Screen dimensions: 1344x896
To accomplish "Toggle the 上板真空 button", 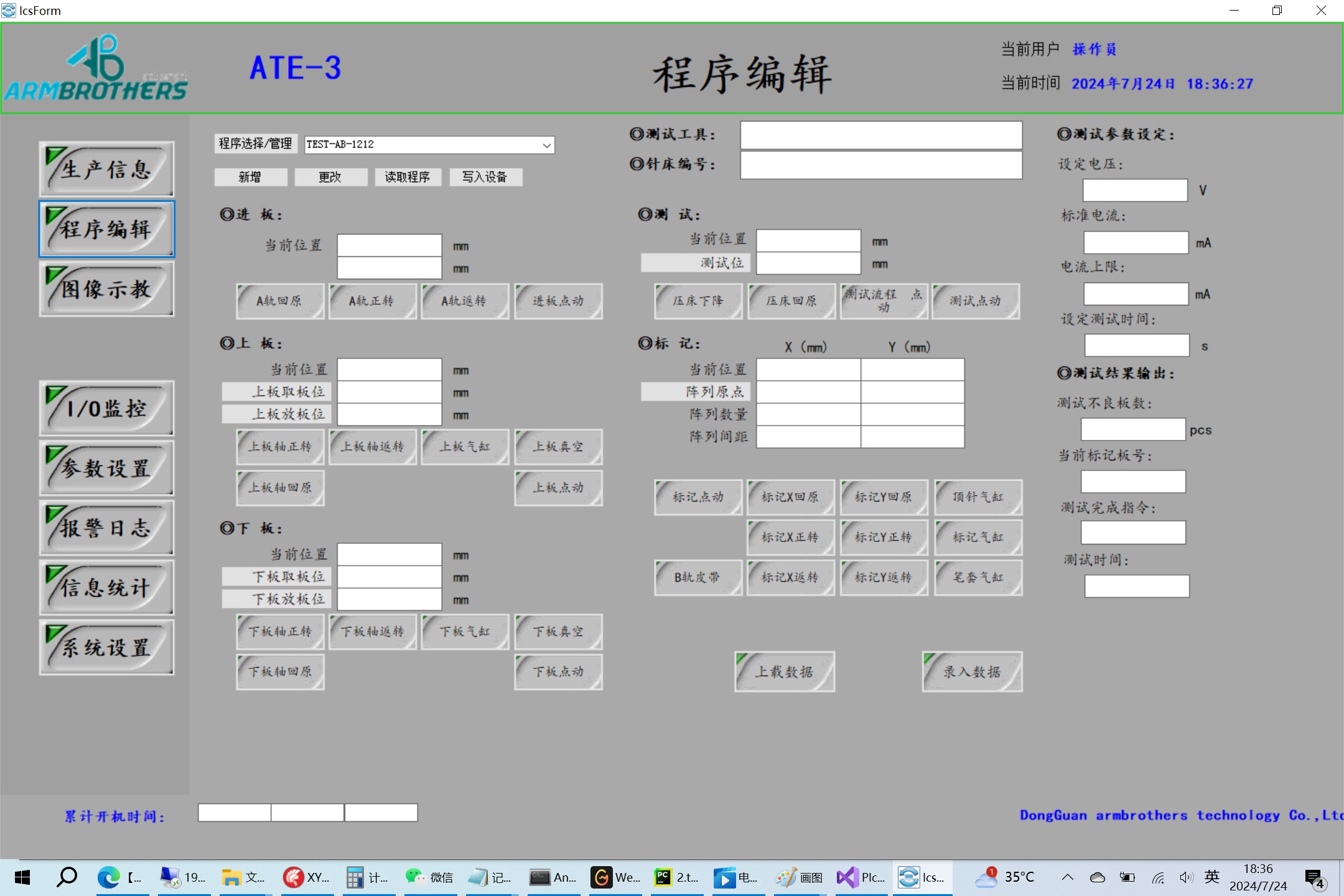I will tap(558, 447).
